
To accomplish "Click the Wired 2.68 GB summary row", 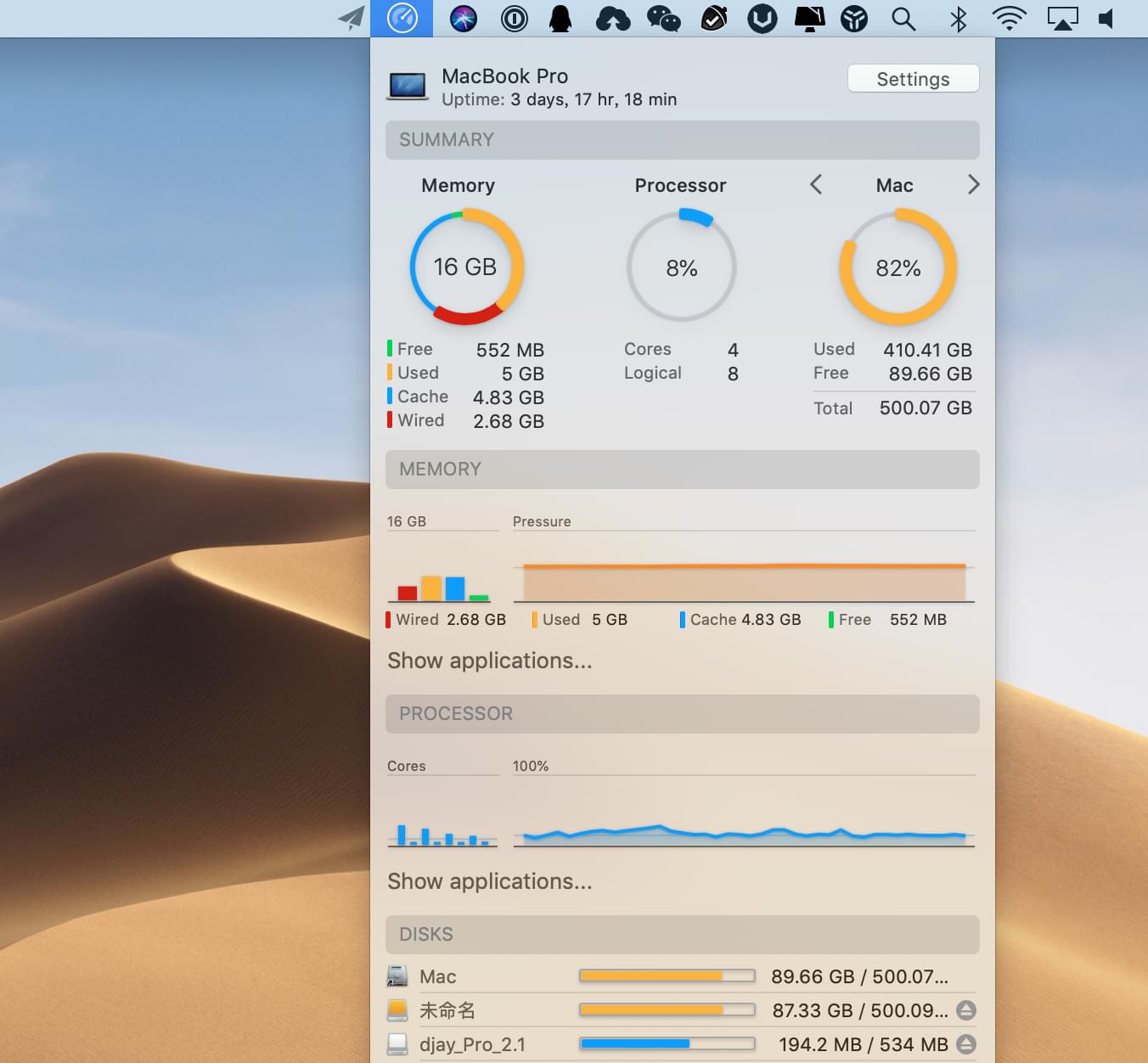I will [x=465, y=420].
